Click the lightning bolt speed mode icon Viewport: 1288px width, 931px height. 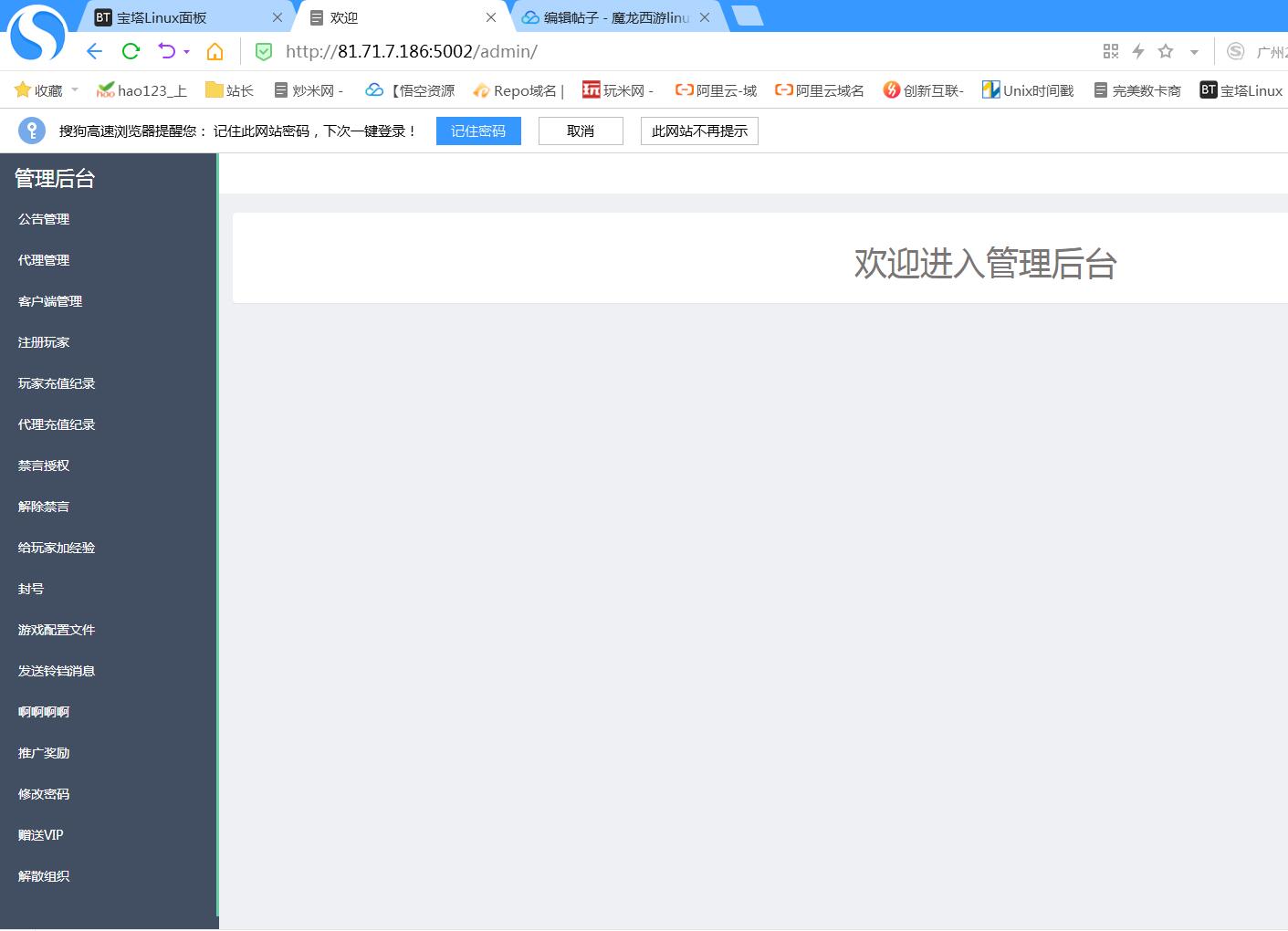coord(1138,51)
